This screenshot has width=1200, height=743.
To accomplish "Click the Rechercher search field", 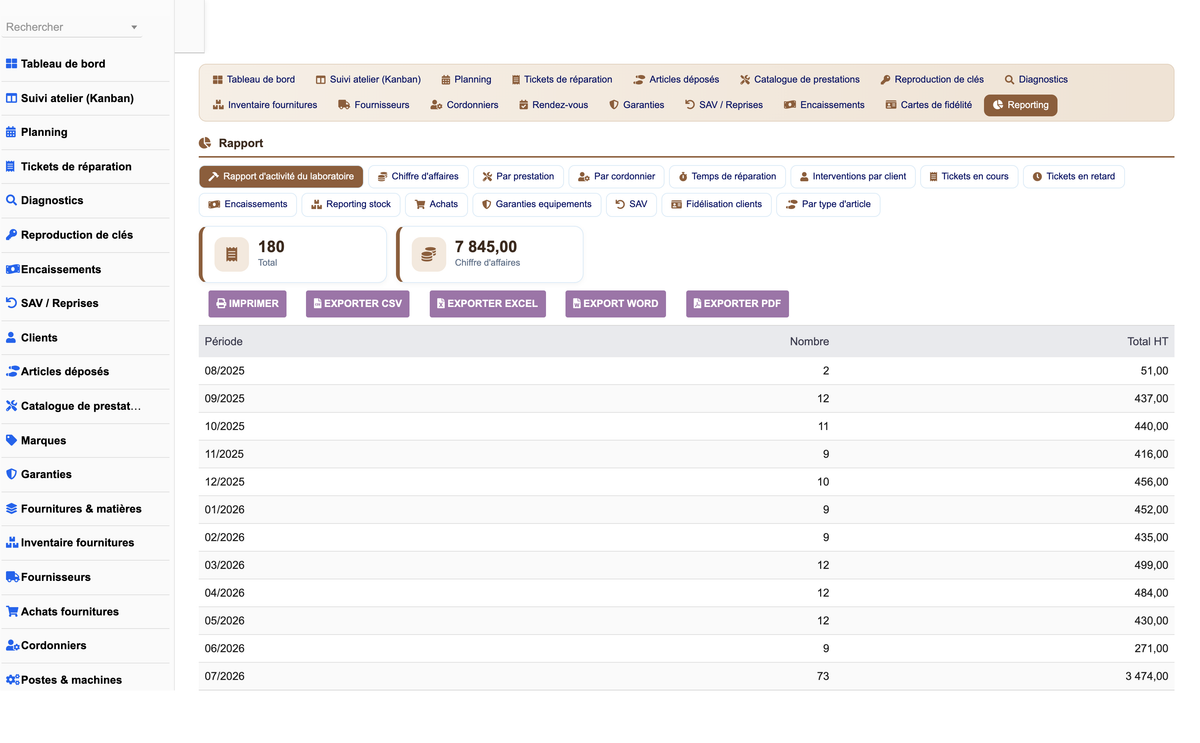I will click(x=72, y=27).
